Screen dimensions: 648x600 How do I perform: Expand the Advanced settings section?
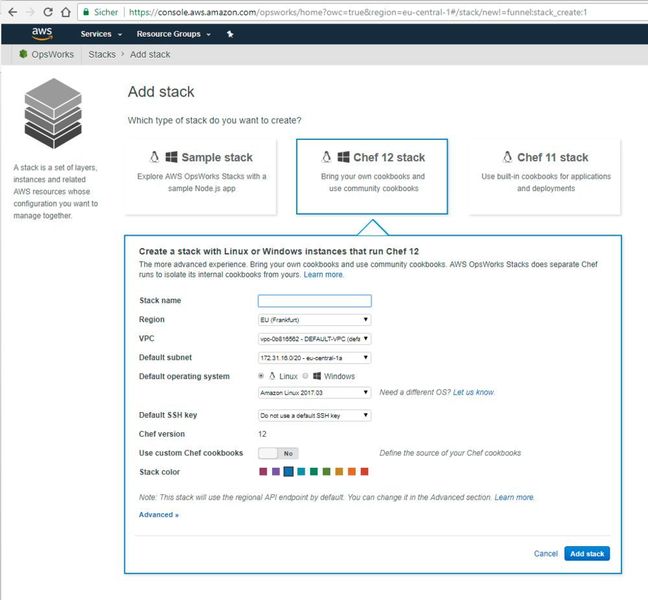pos(159,515)
